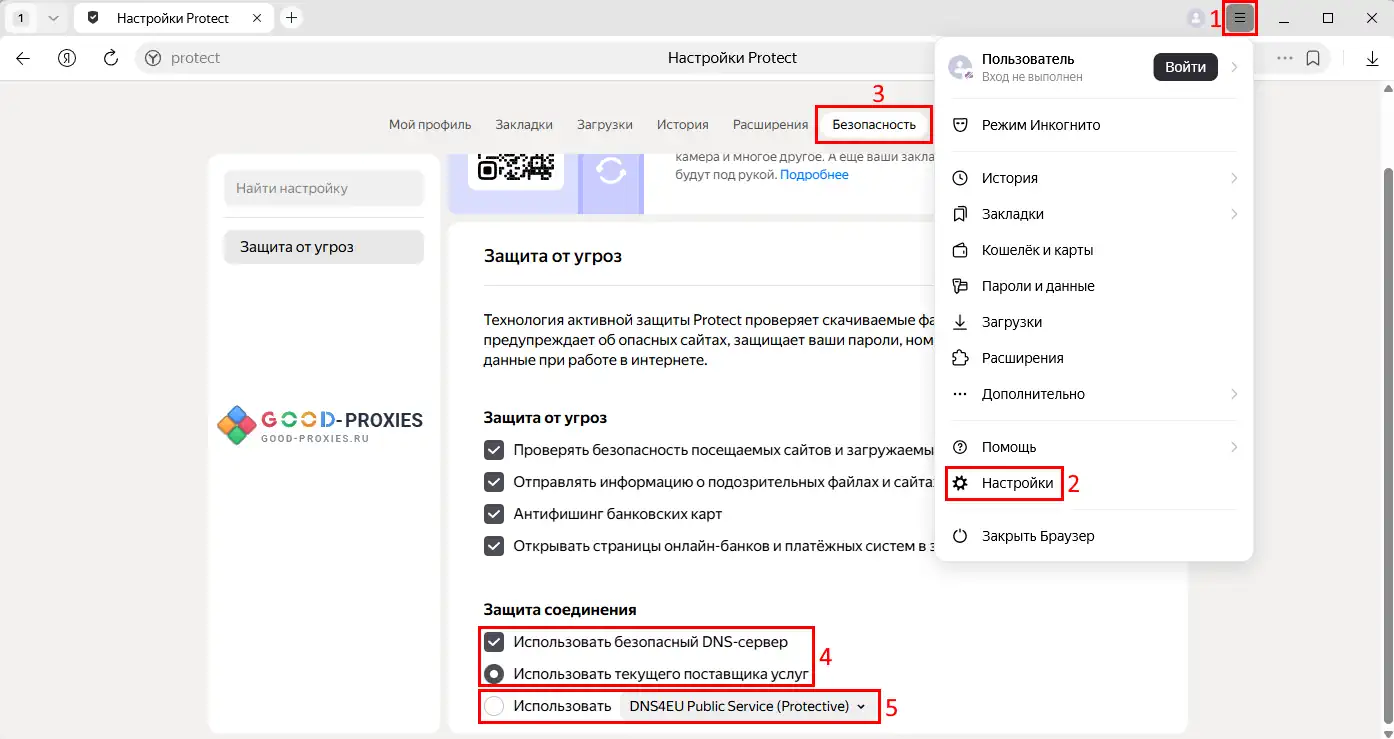The image size is (1394, 739).
Task: Toggle Проверять безопасность посещаемых сайтов checkbox
Action: (x=494, y=450)
